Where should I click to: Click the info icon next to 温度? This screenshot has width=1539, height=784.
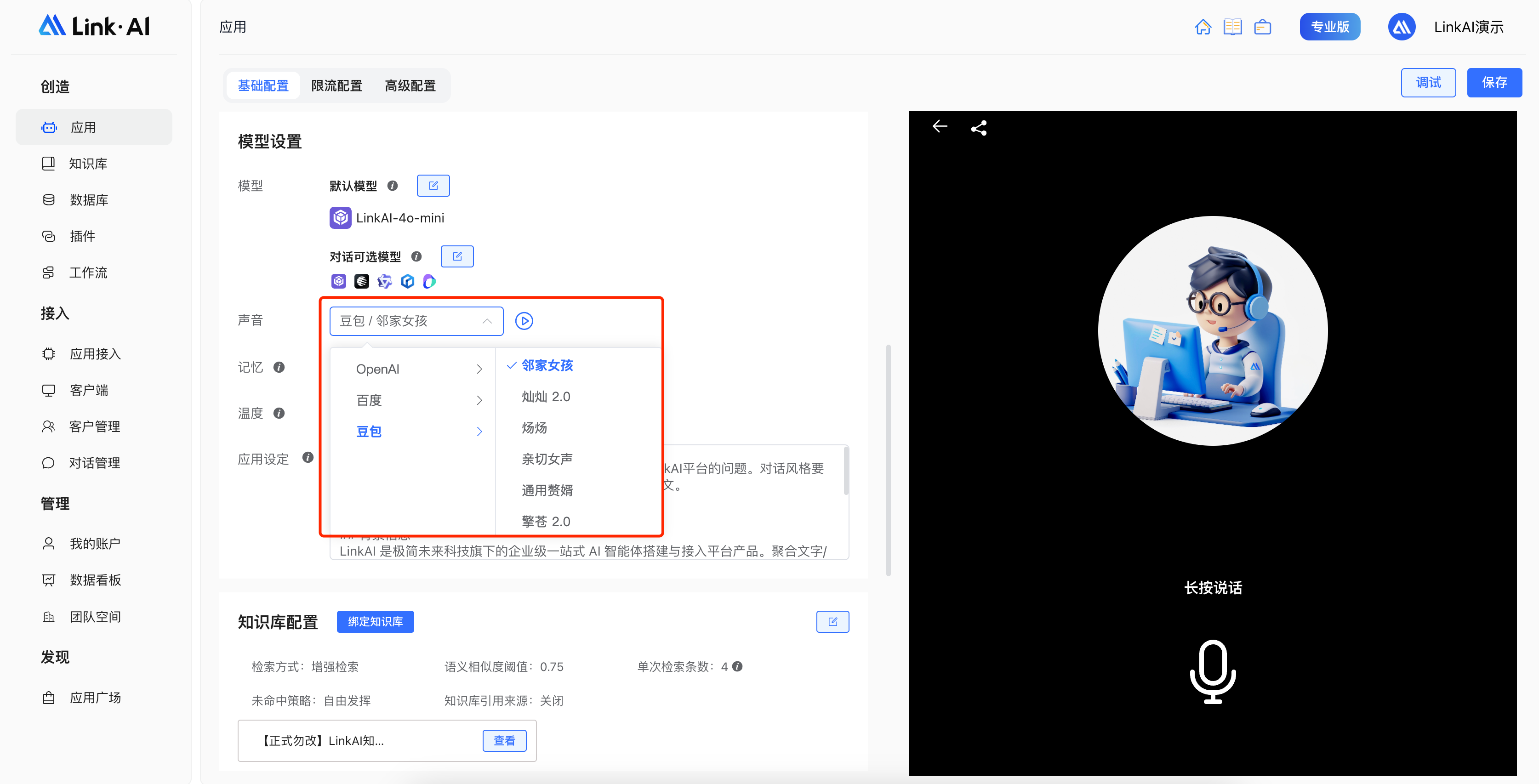pos(279,413)
